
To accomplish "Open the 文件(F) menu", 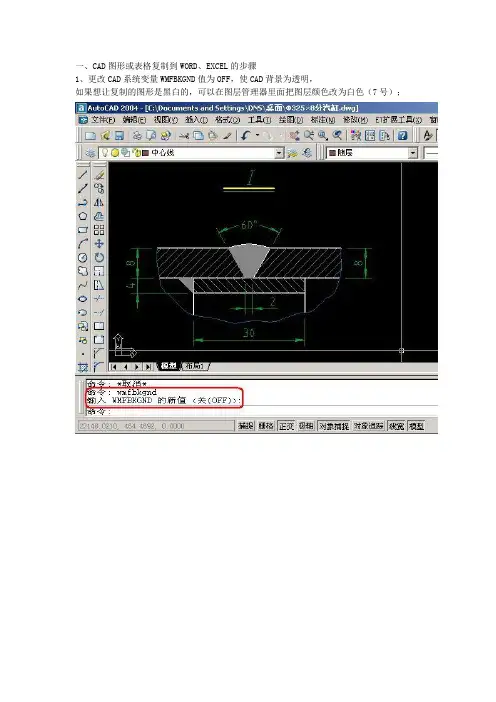I will [x=103, y=120].
